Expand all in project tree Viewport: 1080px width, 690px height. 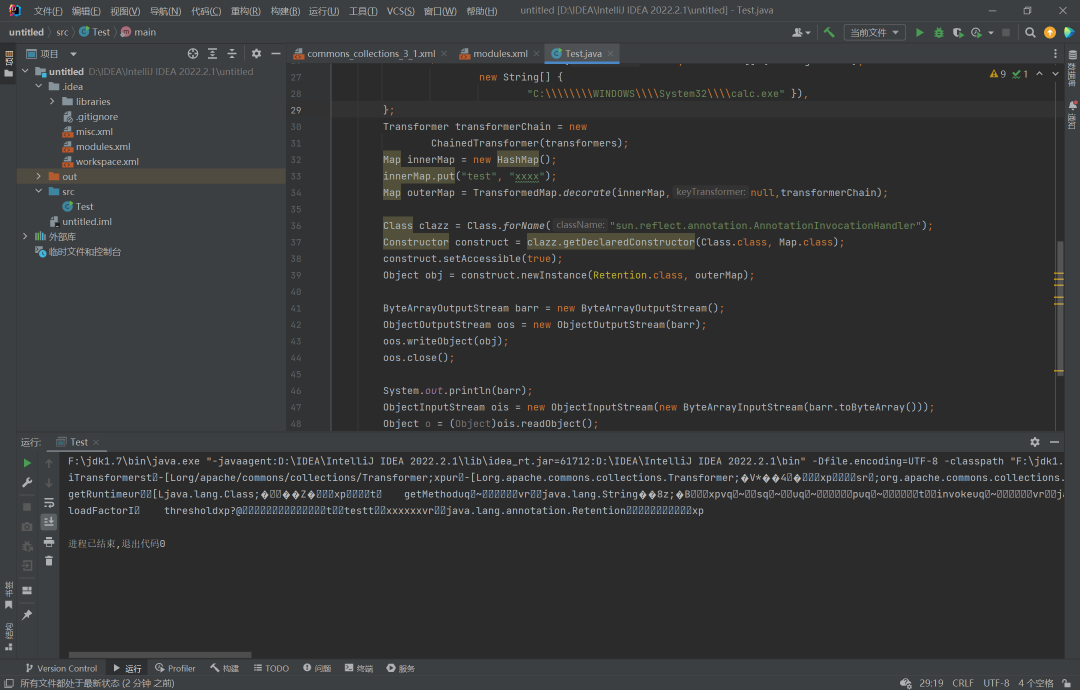[x=212, y=54]
